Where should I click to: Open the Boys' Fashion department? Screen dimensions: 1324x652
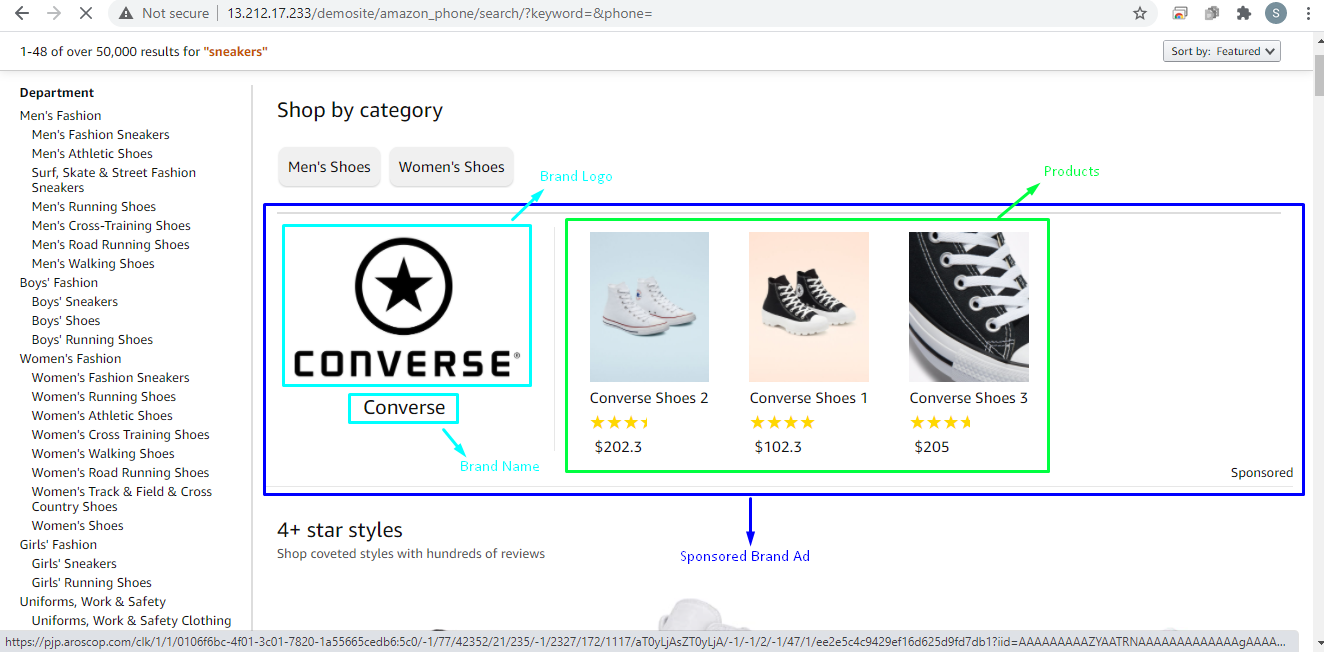(x=59, y=283)
